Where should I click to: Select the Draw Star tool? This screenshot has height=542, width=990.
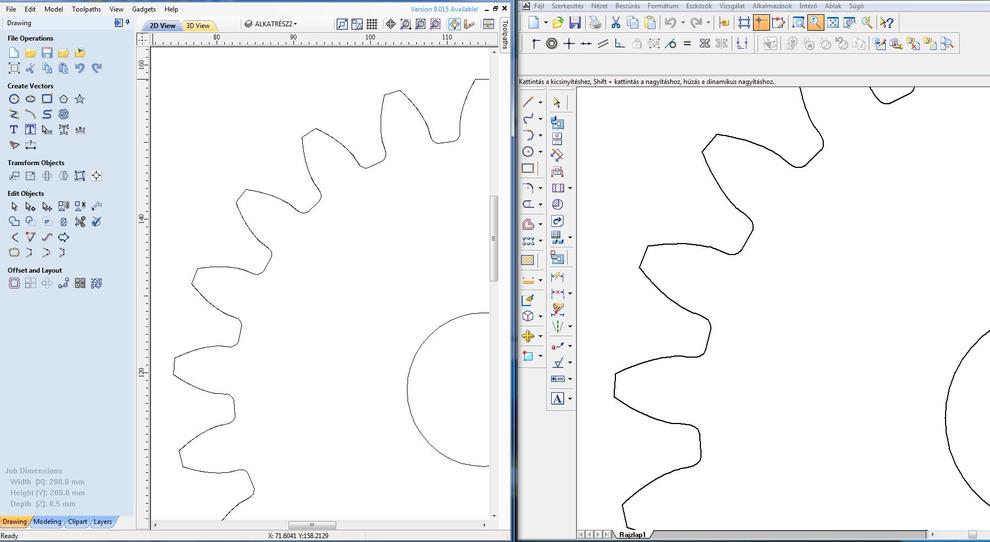[x=80, y=99]
